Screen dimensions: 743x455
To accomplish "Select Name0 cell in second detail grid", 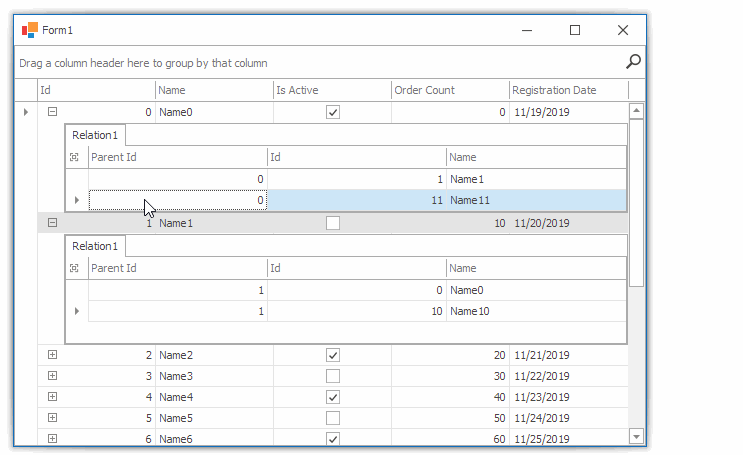I will [536, 290].
